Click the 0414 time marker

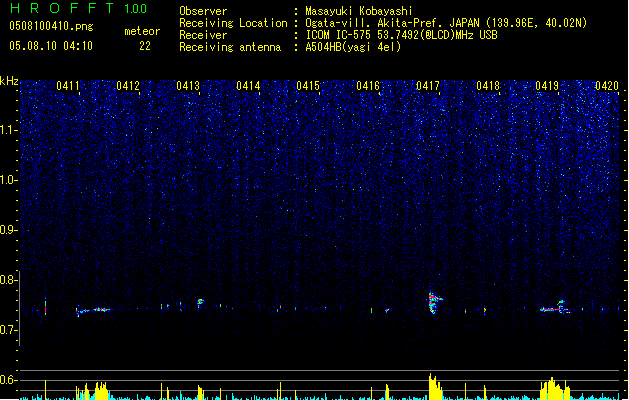248,86
